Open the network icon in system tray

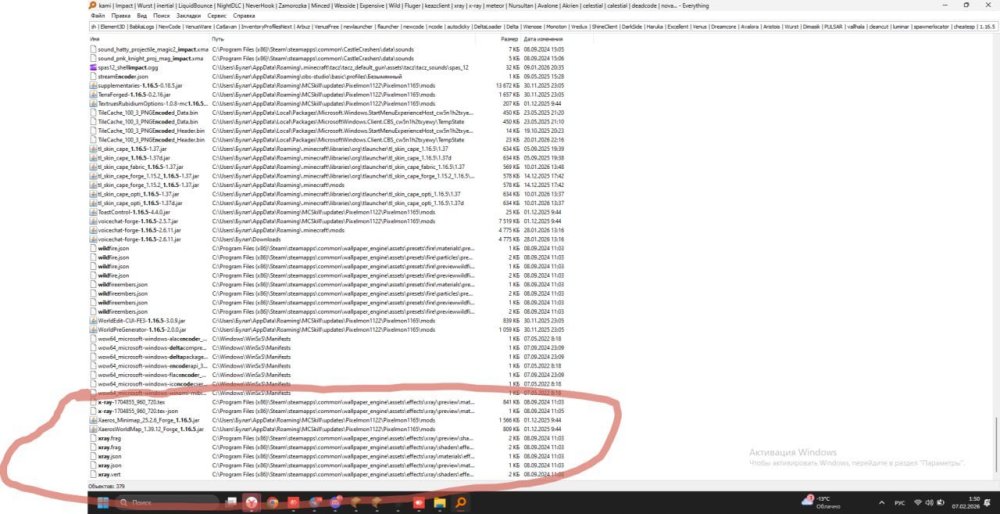(918, 503)
